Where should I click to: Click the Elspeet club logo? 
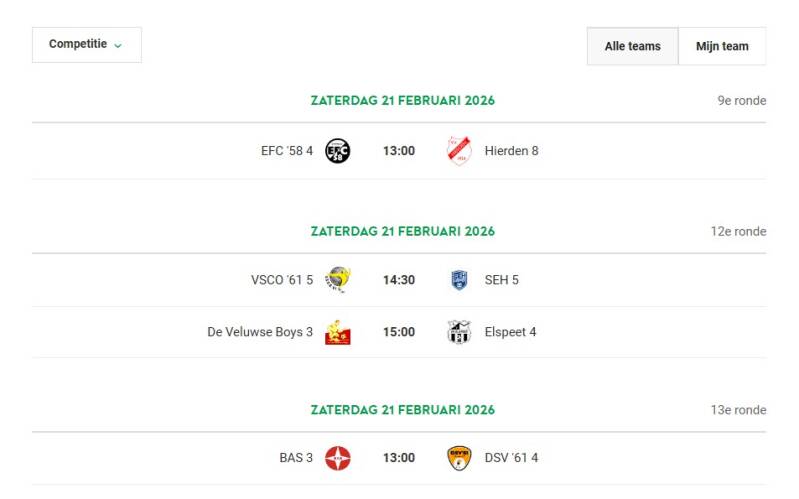point(459,332)
